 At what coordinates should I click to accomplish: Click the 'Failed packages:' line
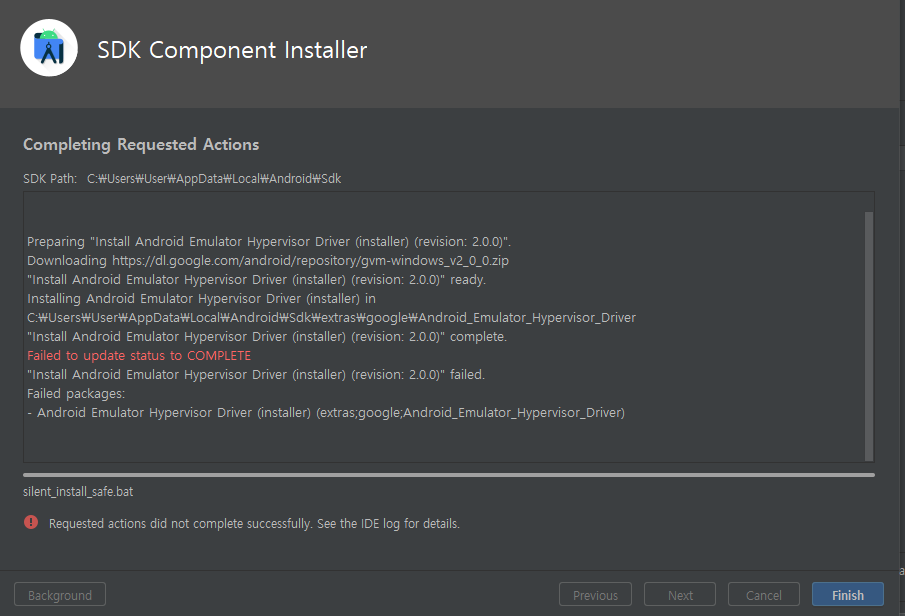(76, 394)
